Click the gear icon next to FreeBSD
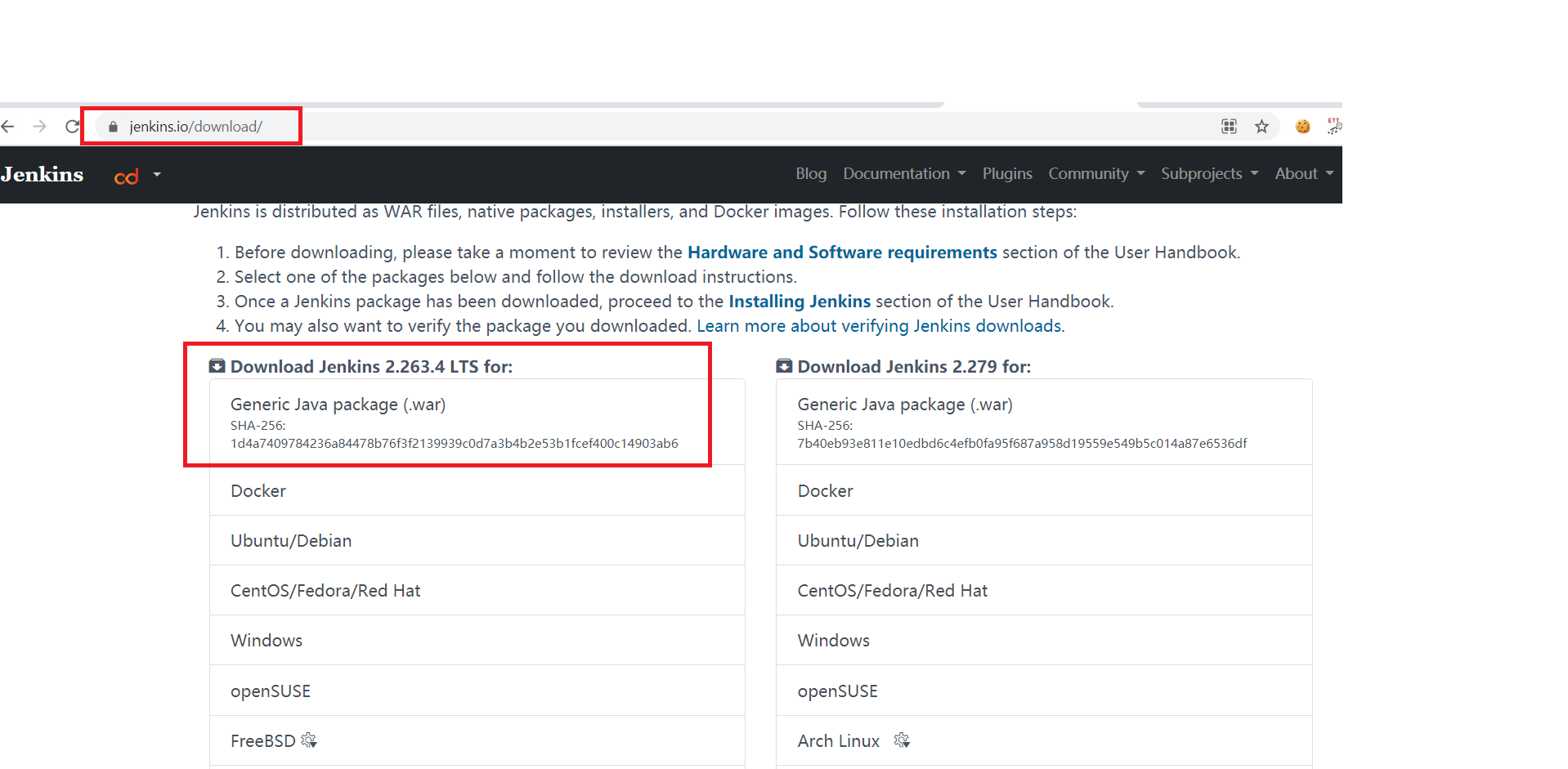The image size is (1568, 769). tap(309, 740)
